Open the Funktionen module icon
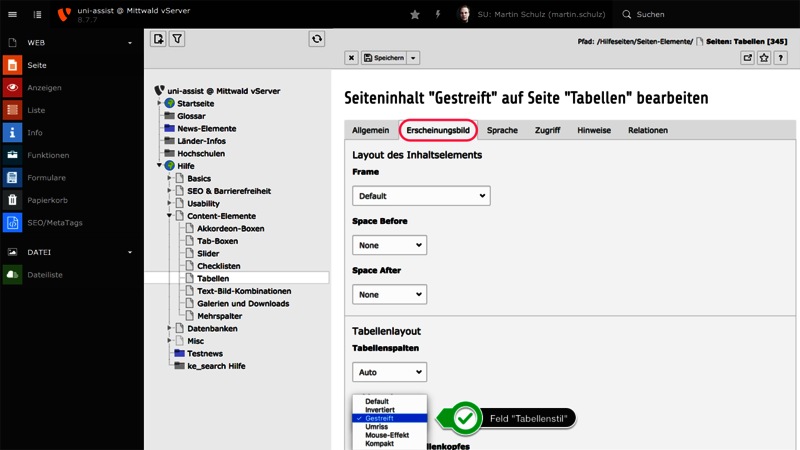Image resolution: width=800 pixels, height=450 pixels. point(12,155)
